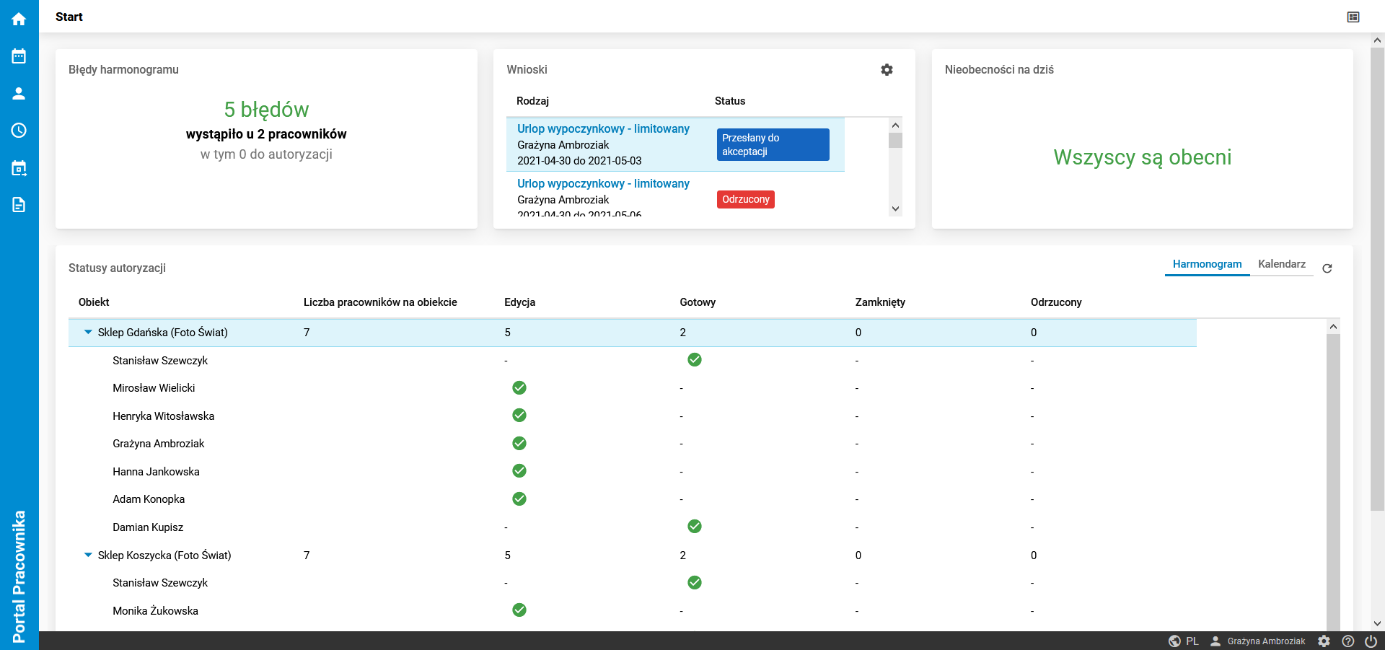Select the Mirosław Wielicki row
1385x650 pixels.
pos(632,387)
